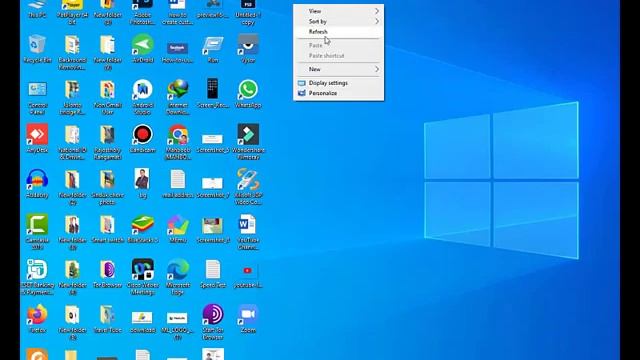The width and height of the screenshot is (640, 360).
Task: Open the View submenu in context menu
Action: pyautogui.click(x=338, y=11)
